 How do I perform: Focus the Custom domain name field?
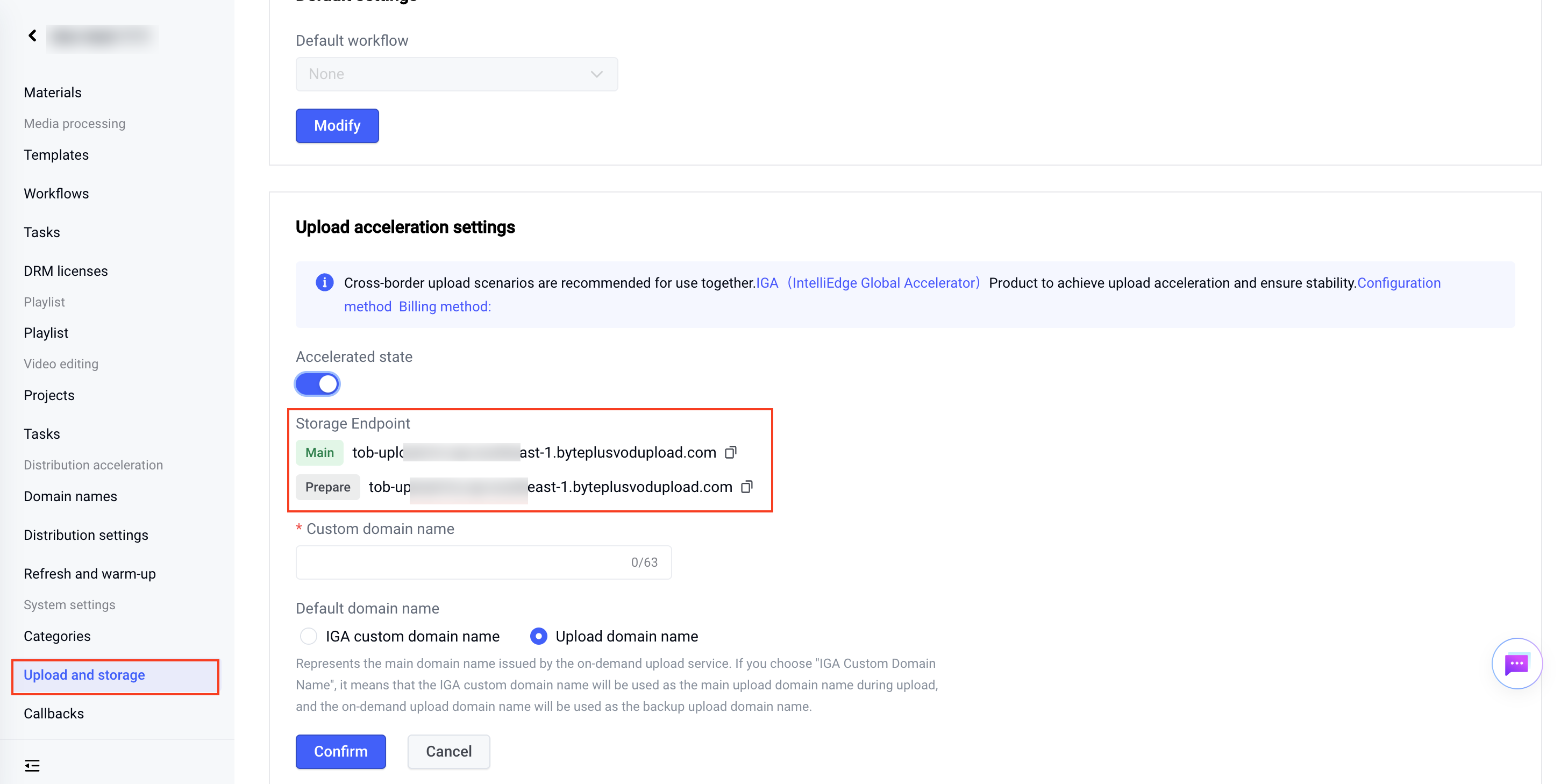coord(483,562)
